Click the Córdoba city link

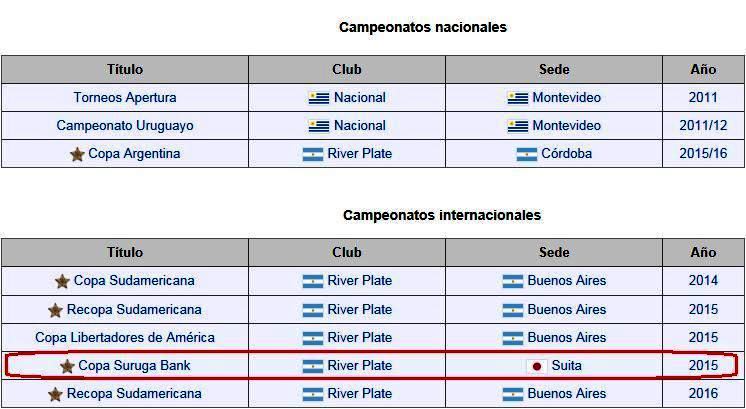coord(567,154)
